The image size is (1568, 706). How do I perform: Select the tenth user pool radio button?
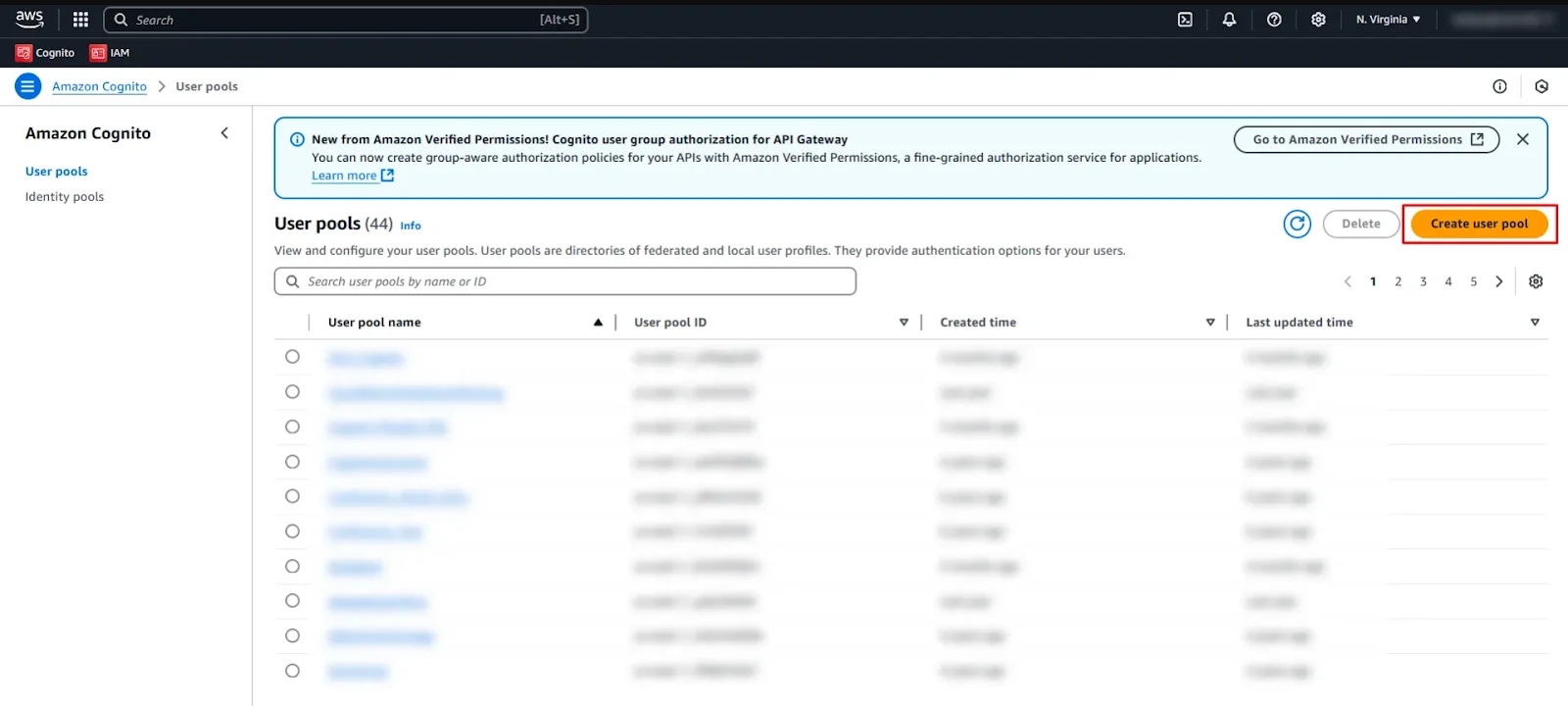pos(292,671)
